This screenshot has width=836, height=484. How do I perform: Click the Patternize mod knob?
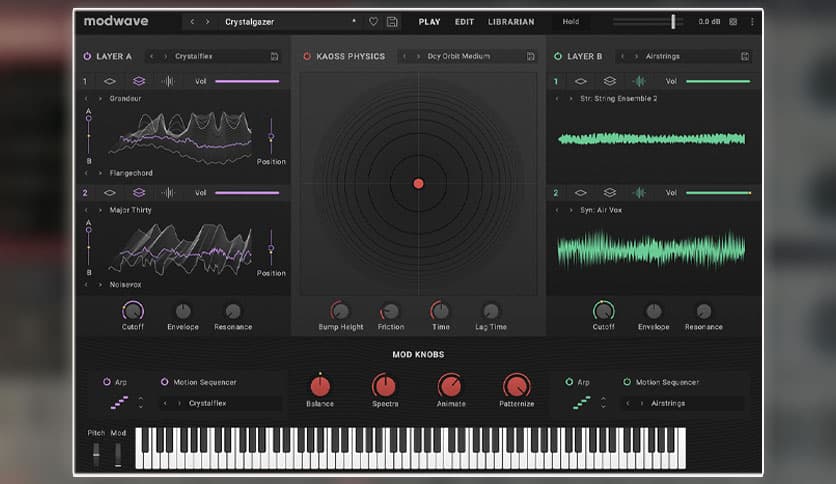tap(516, 386)
